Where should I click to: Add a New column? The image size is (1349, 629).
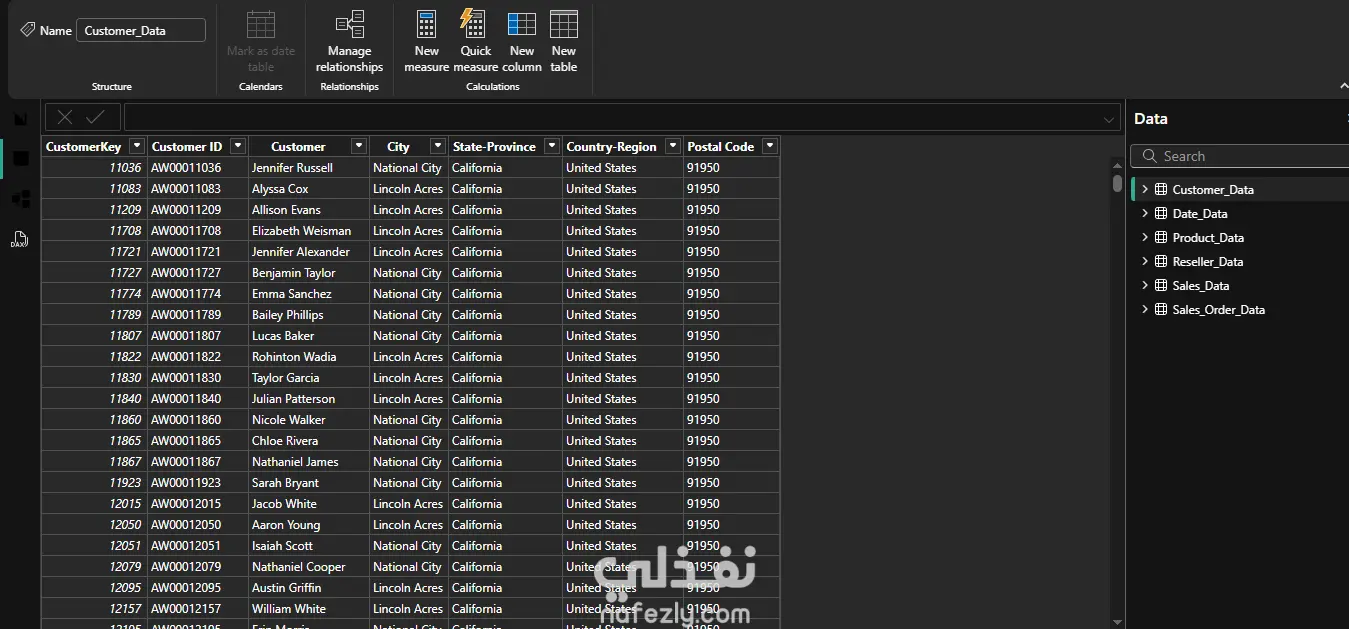pyautogui.click(x=522, y=42)
